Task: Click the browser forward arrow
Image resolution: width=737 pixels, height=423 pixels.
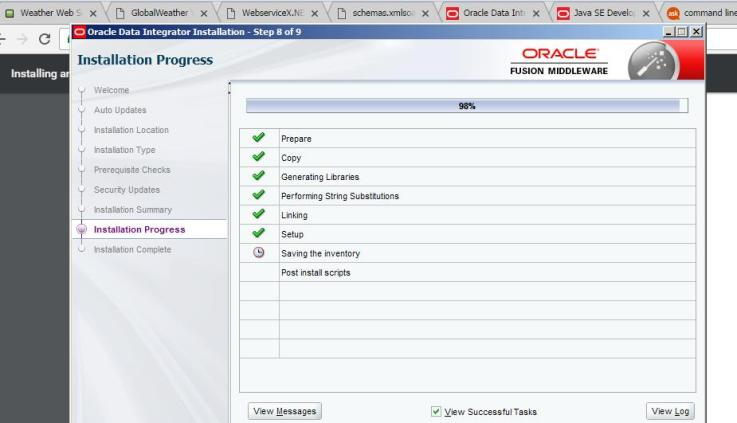Action: point(22,39)
